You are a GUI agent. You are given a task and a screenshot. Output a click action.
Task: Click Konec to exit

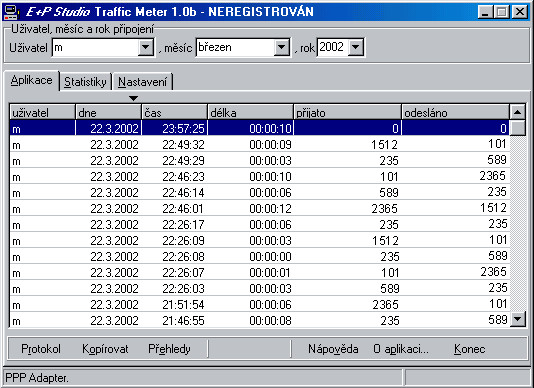(470, 349)
